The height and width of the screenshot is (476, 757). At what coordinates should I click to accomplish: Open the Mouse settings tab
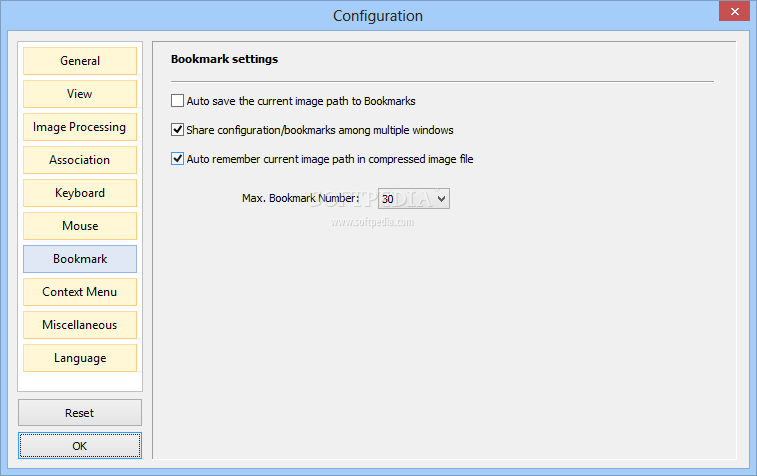(x=80, y=226)
